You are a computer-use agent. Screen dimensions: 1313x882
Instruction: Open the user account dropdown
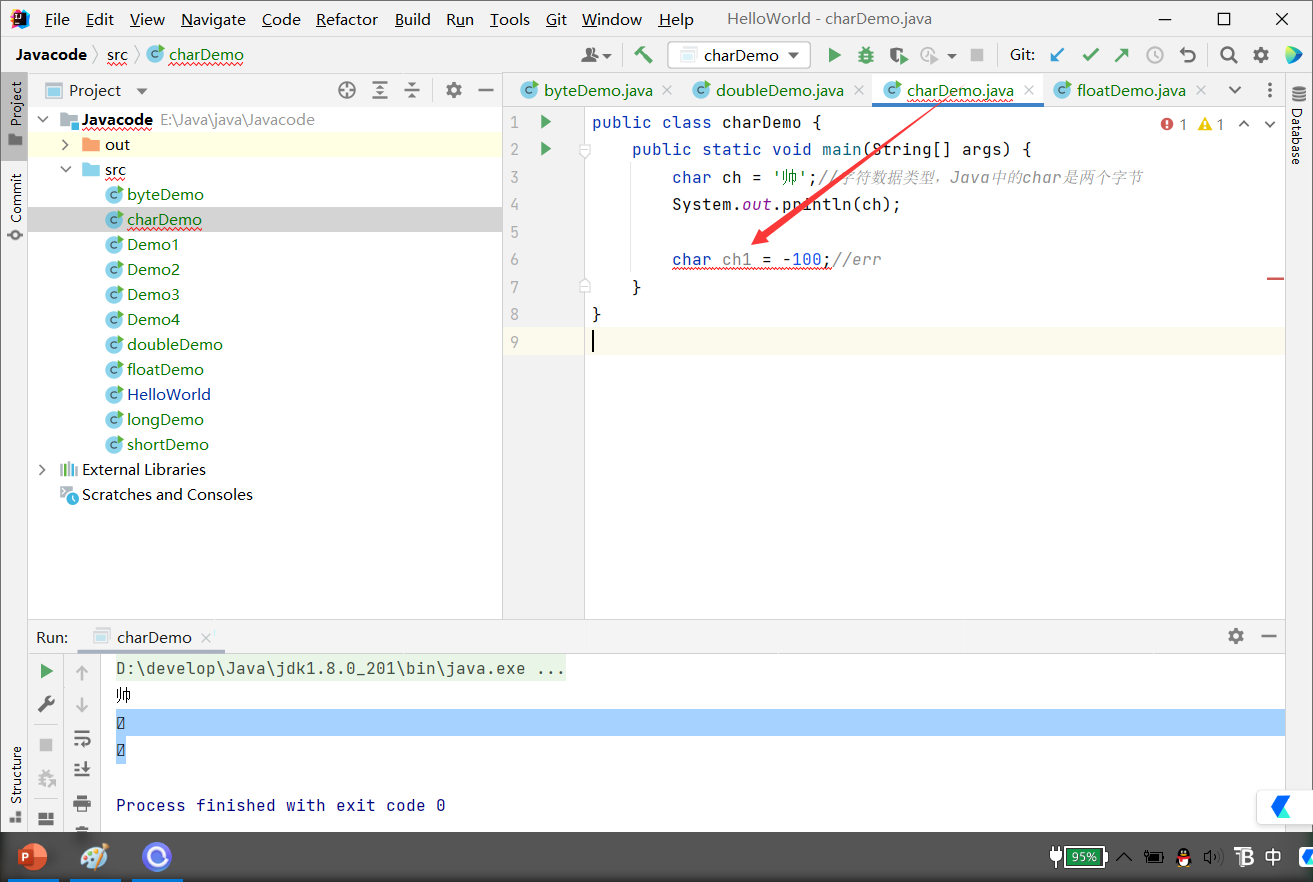597,55
